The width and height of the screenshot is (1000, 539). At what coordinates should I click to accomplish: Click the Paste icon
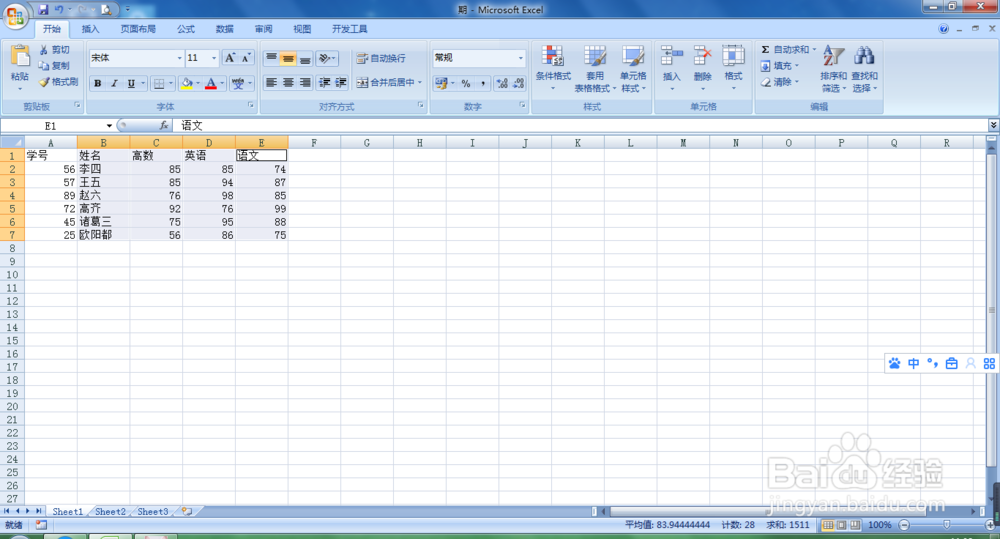20,56
